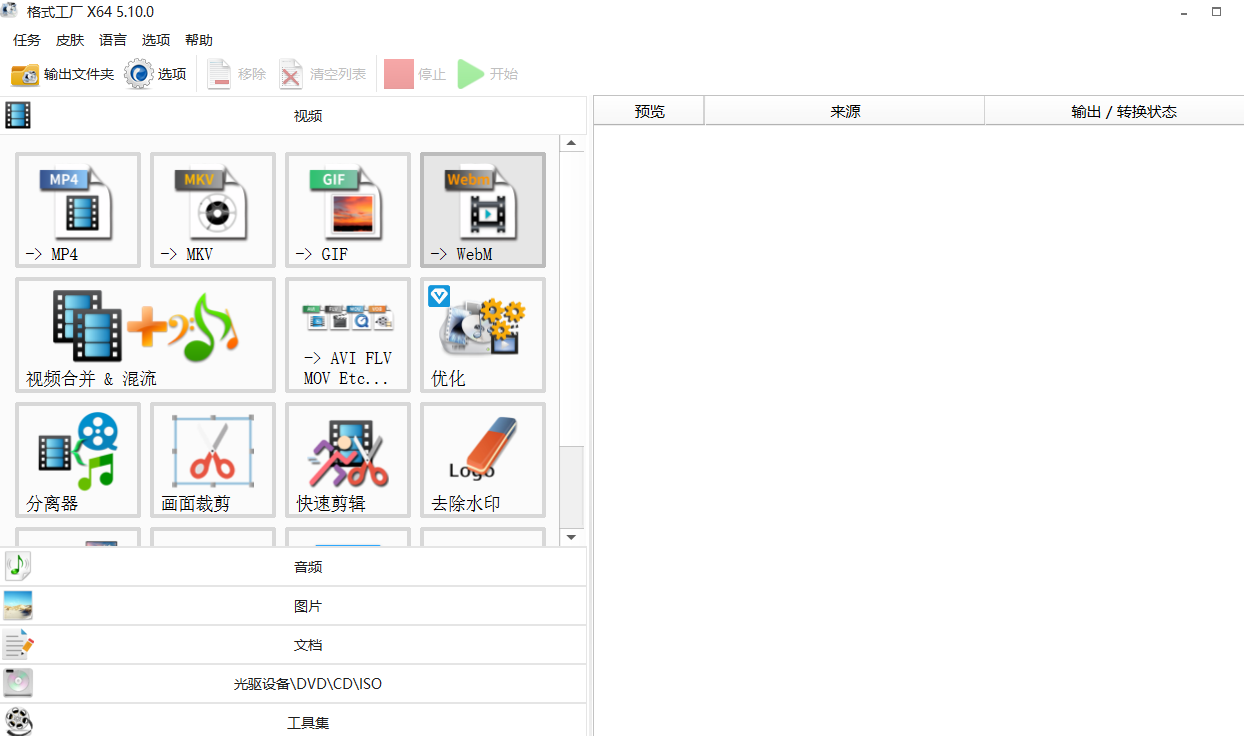The height and width of the screenshot is (736, 1244).
Task: Click the 移除 toolbar button
Action: [x=236, y=74]
